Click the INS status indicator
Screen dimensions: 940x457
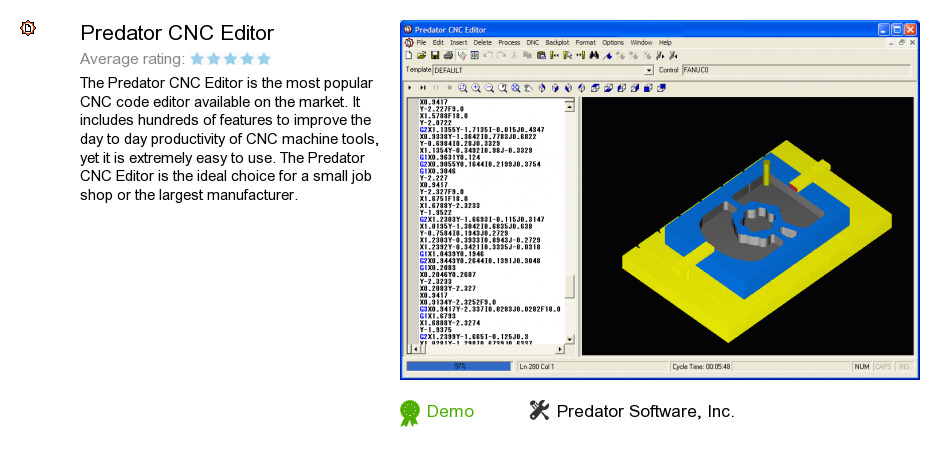coord(904,366)
